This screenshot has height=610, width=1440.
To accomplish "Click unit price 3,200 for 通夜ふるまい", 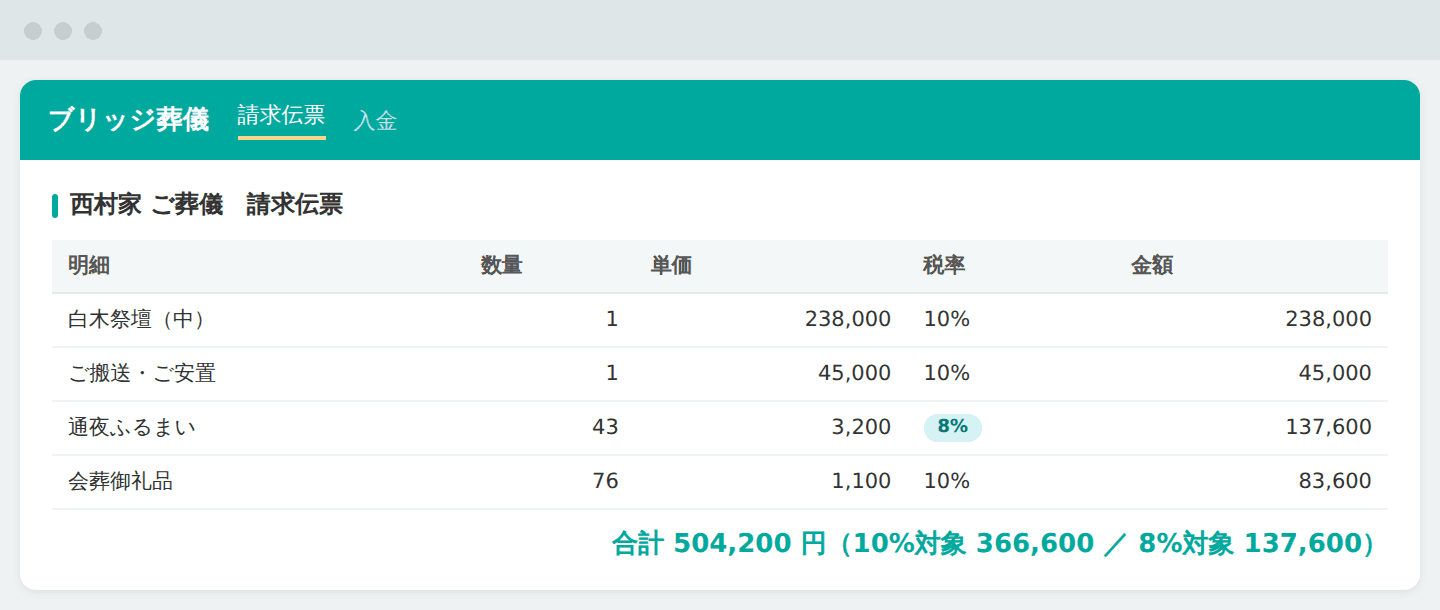I will coord(861,428).
